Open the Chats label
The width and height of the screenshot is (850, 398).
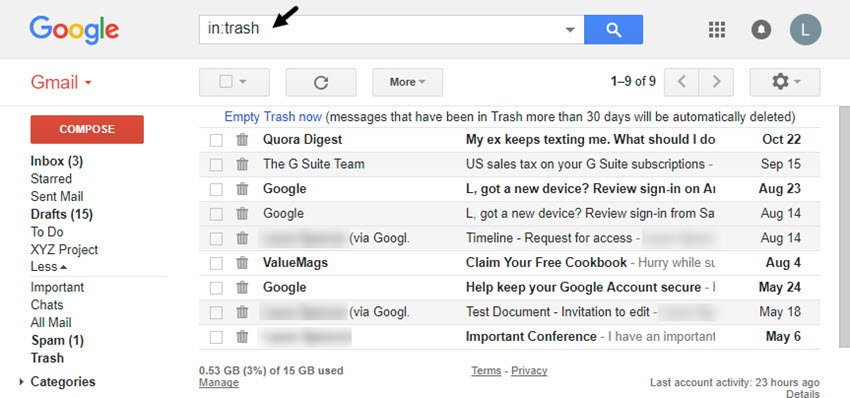47,305
